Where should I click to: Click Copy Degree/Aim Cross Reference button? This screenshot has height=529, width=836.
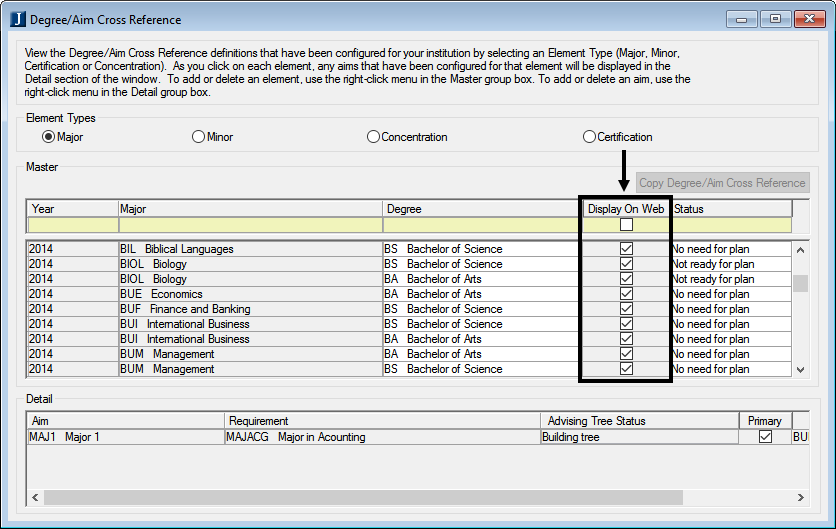click(x=722, y=183)
